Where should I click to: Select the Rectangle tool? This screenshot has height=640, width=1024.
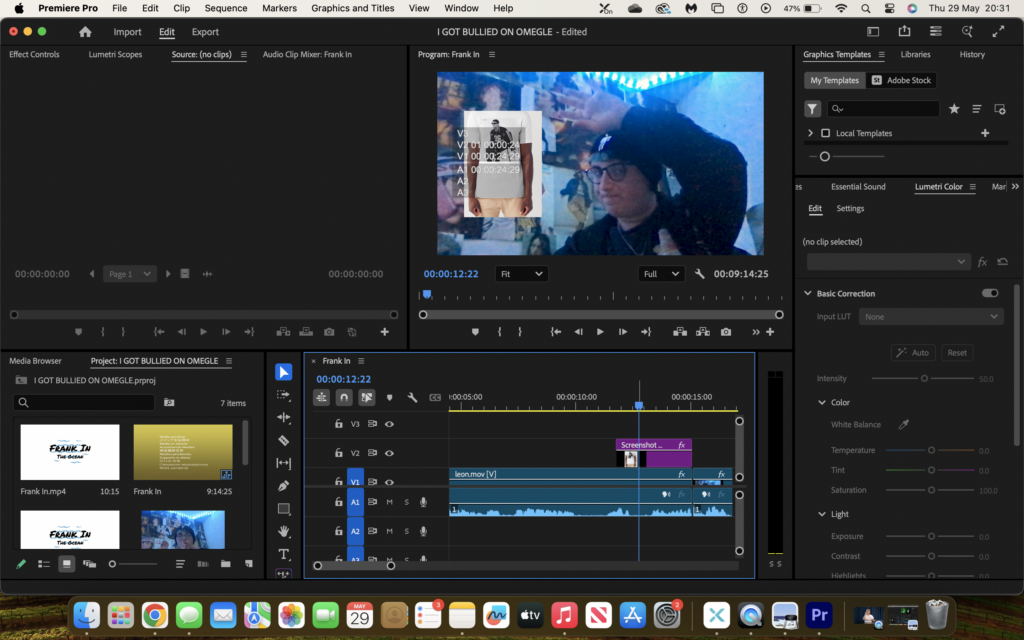click(283, 509)
